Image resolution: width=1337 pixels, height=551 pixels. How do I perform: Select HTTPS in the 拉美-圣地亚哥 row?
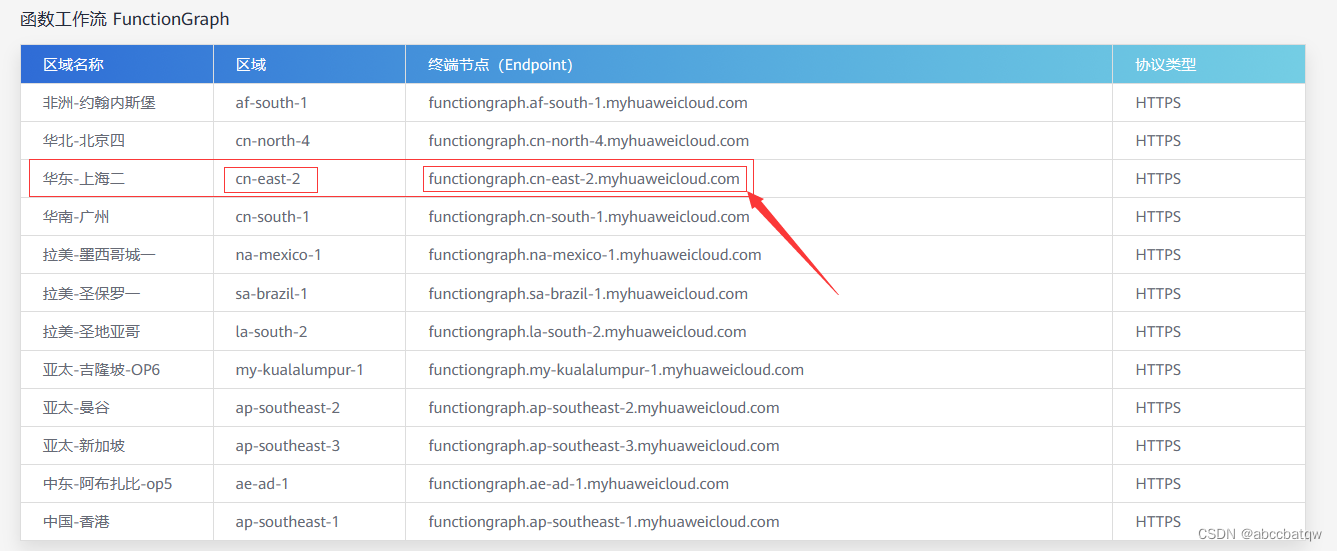(1158, 332)
